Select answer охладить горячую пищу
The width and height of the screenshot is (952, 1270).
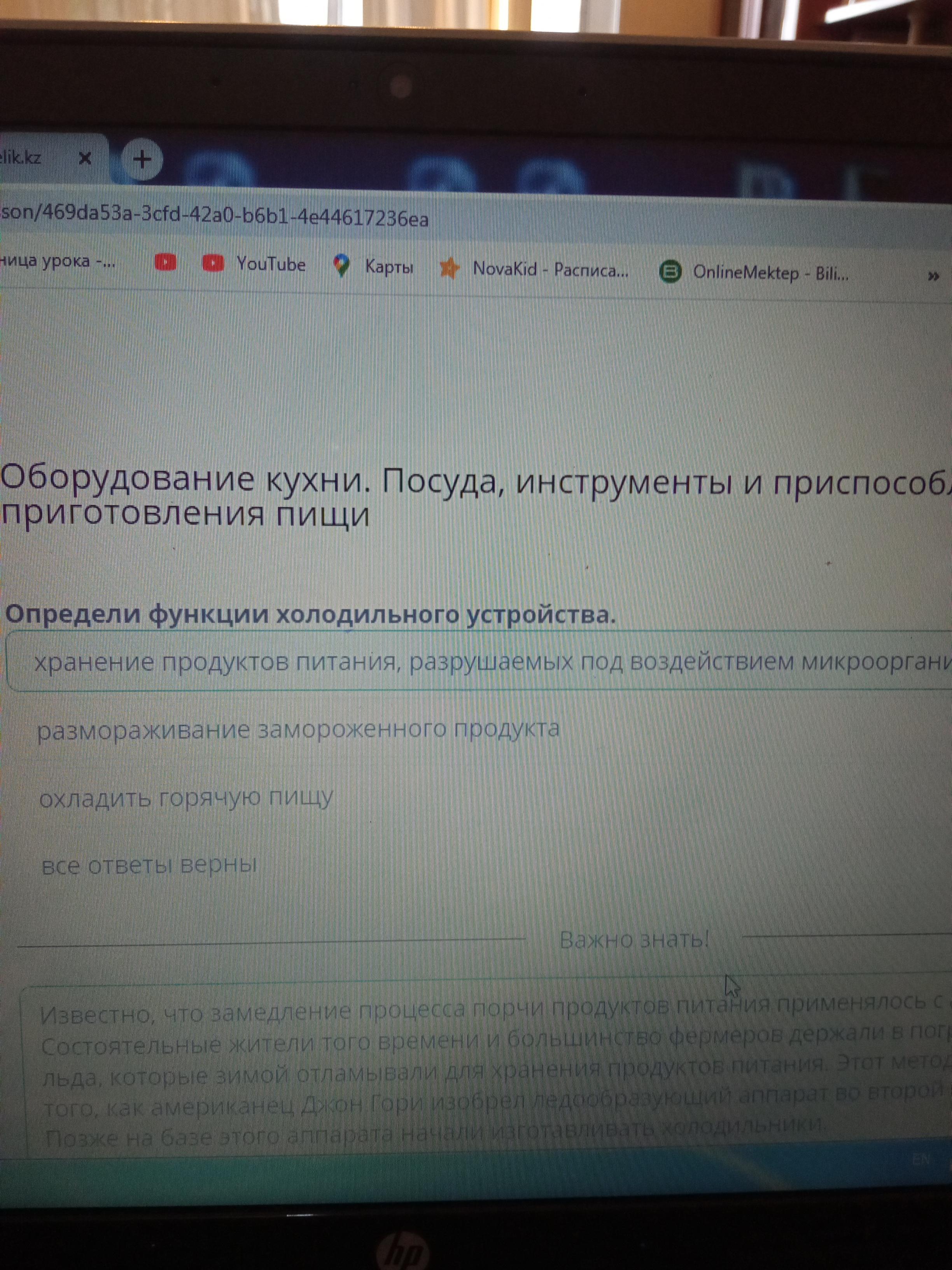pos(186,798)
